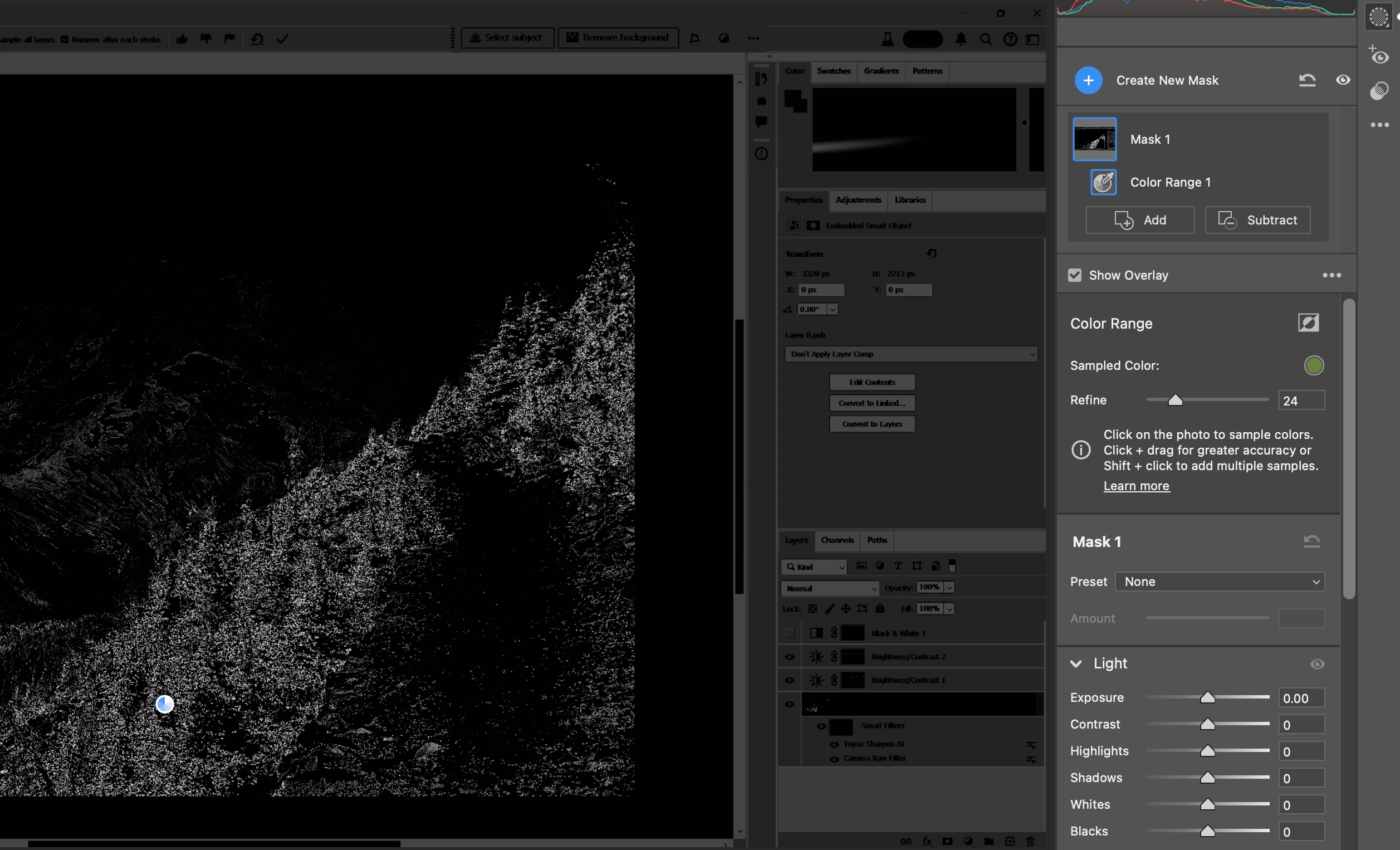This screenshot has width=1400, height=850.
Task: Open the Learn more link
Action: click(x=1136, y=486)
